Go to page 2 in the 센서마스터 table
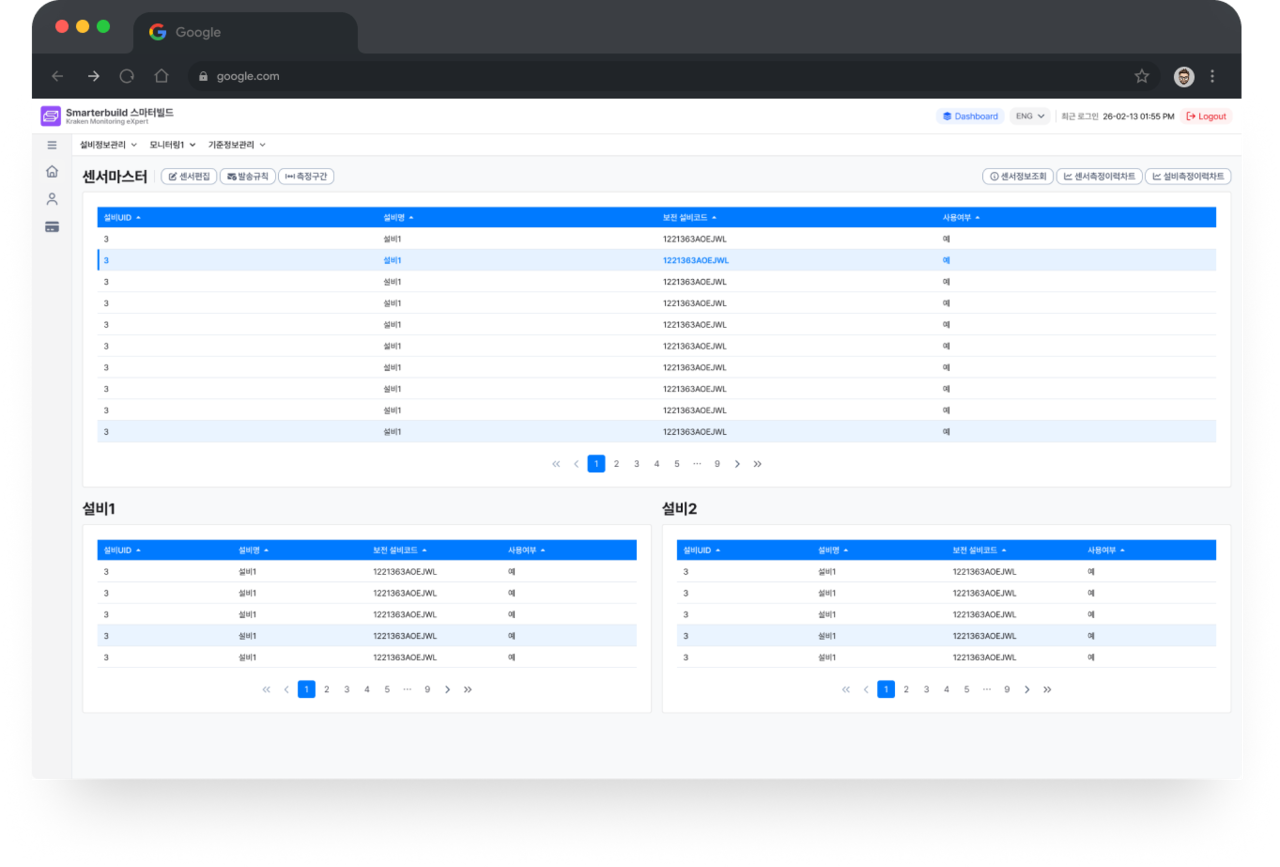Viewport: 1280px width, 867px height. pyautogui.click(x=616, y=464)
